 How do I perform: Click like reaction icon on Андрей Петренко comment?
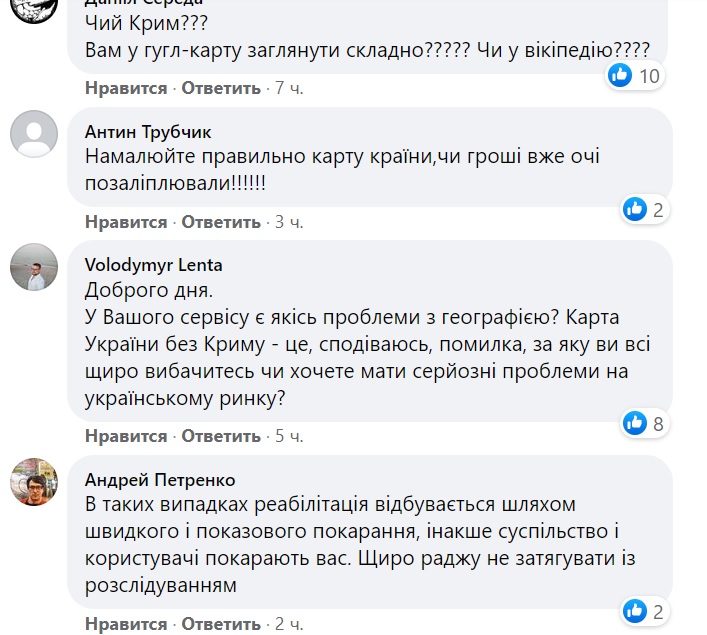[x=635, y=611]
